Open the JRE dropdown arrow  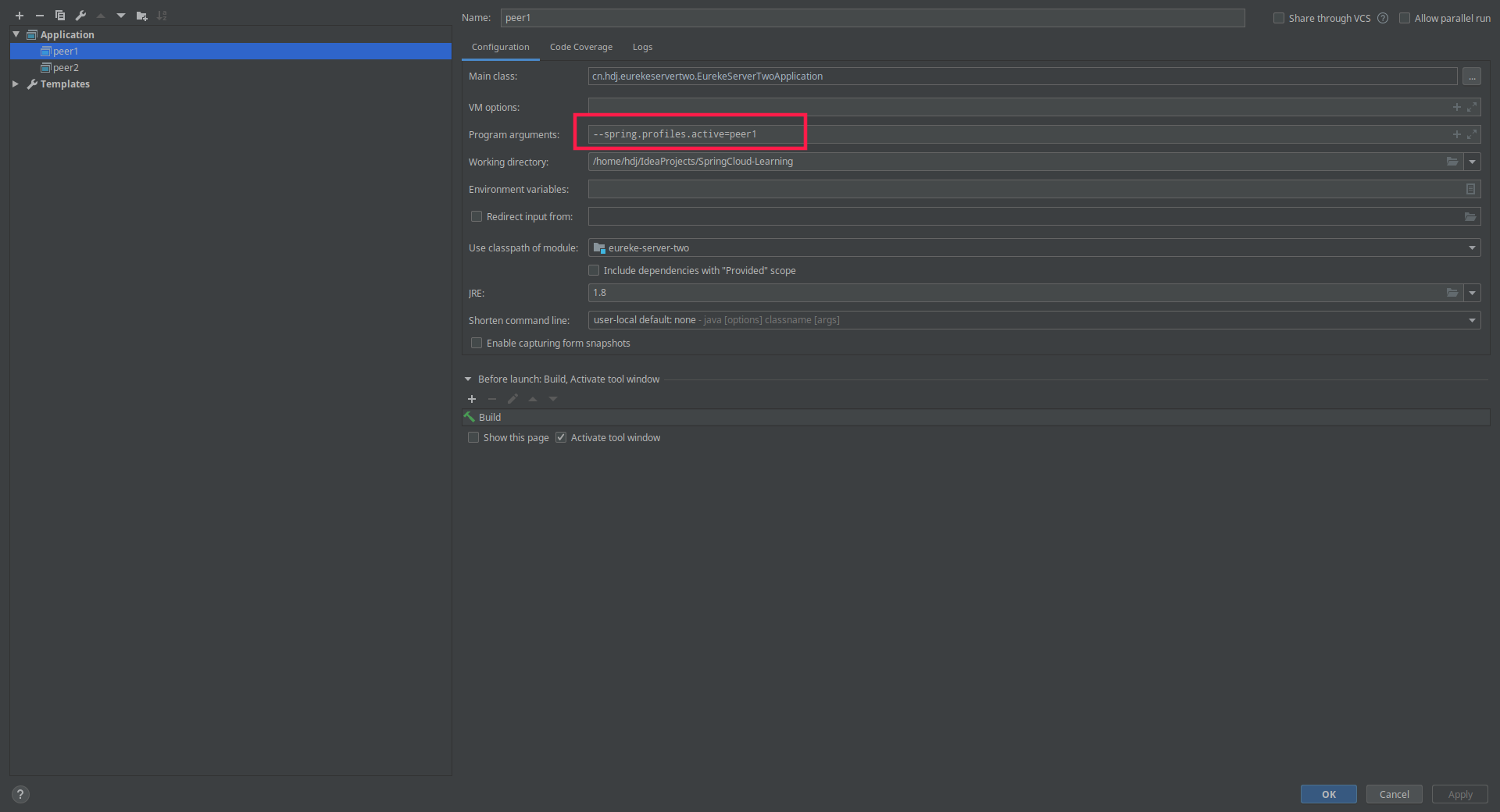pyautogui.click(x=1473, y=293)
